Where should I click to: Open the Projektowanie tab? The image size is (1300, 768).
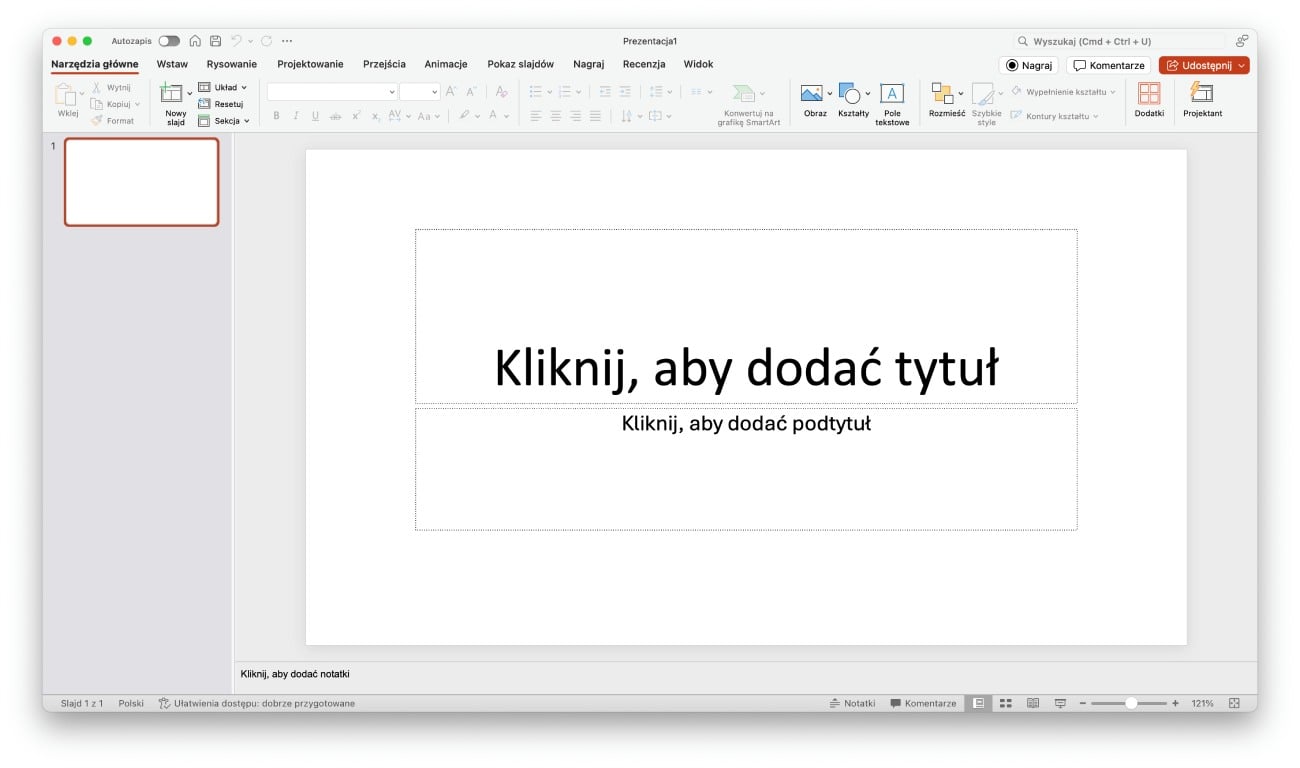(310, 64)
